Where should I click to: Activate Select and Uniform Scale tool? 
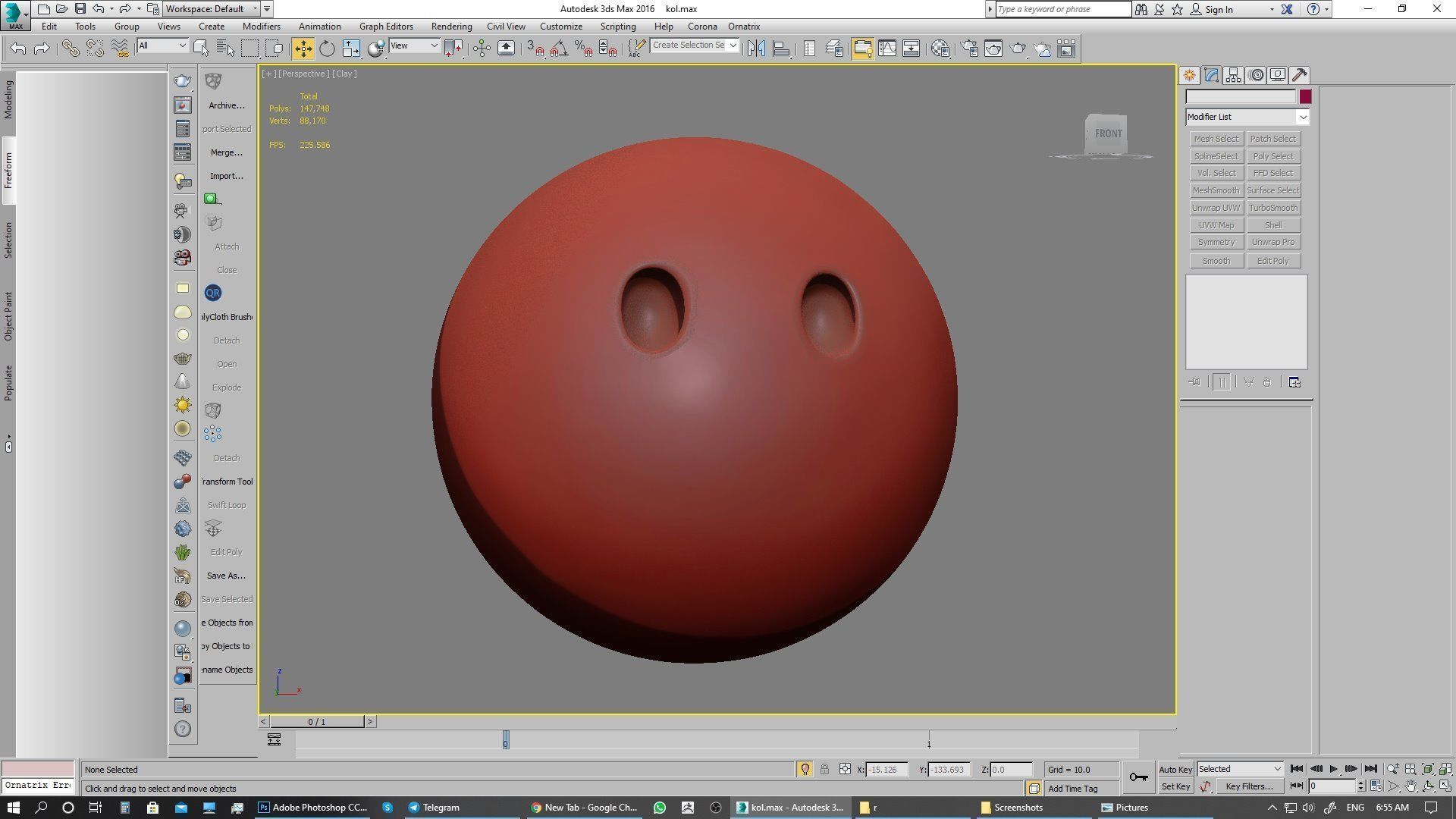coord(351,49)
